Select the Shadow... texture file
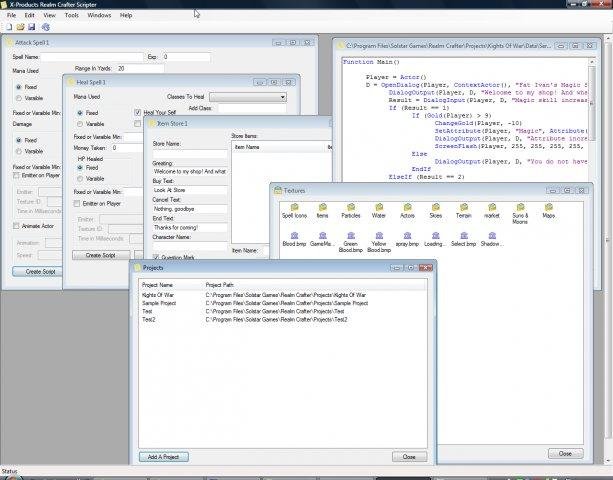This screenshot has height=480, width=613. tap(492, 239)
